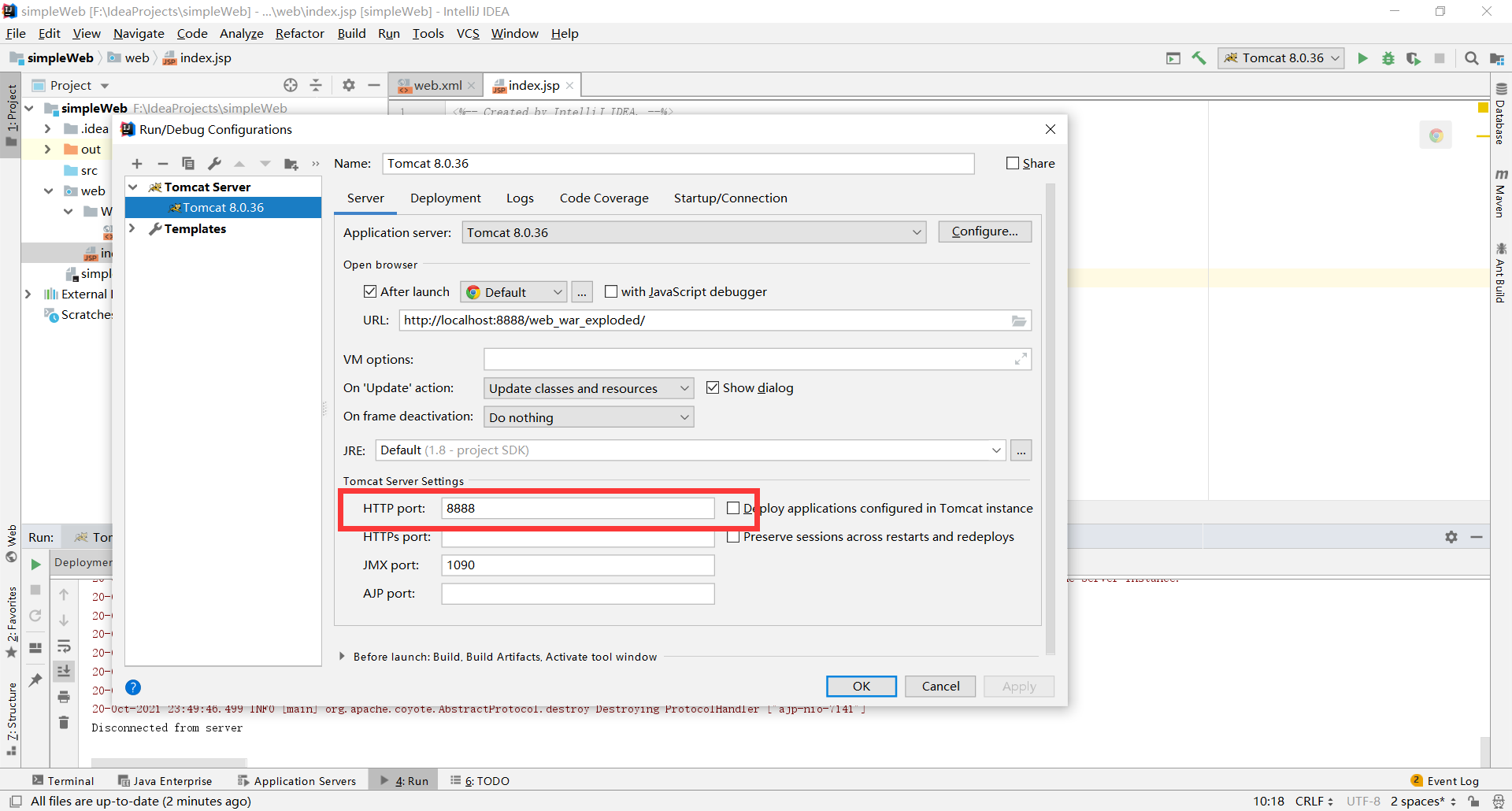The width and height of the screenshot is (1512, 811).
Task: Open the configuration templates wrench icon
Action: coord(214,164)
